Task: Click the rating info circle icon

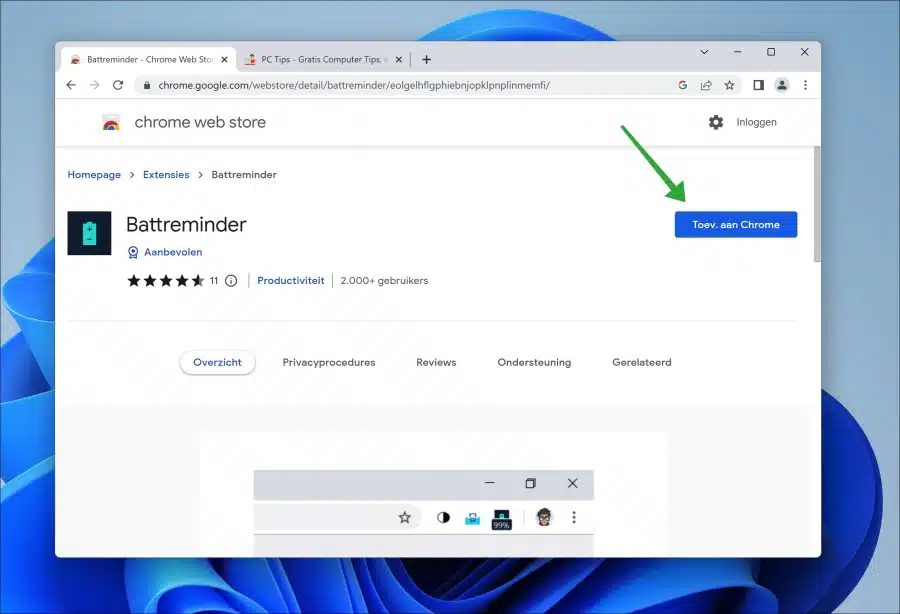Action: pos(231,281)
